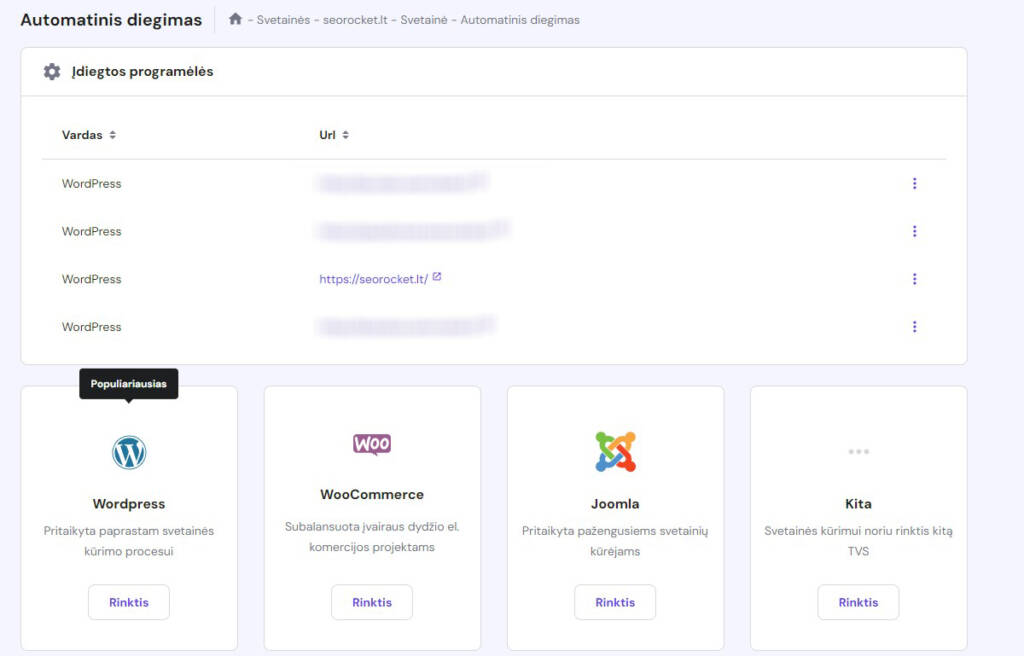Open three-dot menu for last WordPress row
This screenshot has width=1024, height=656.
(914, 327)
